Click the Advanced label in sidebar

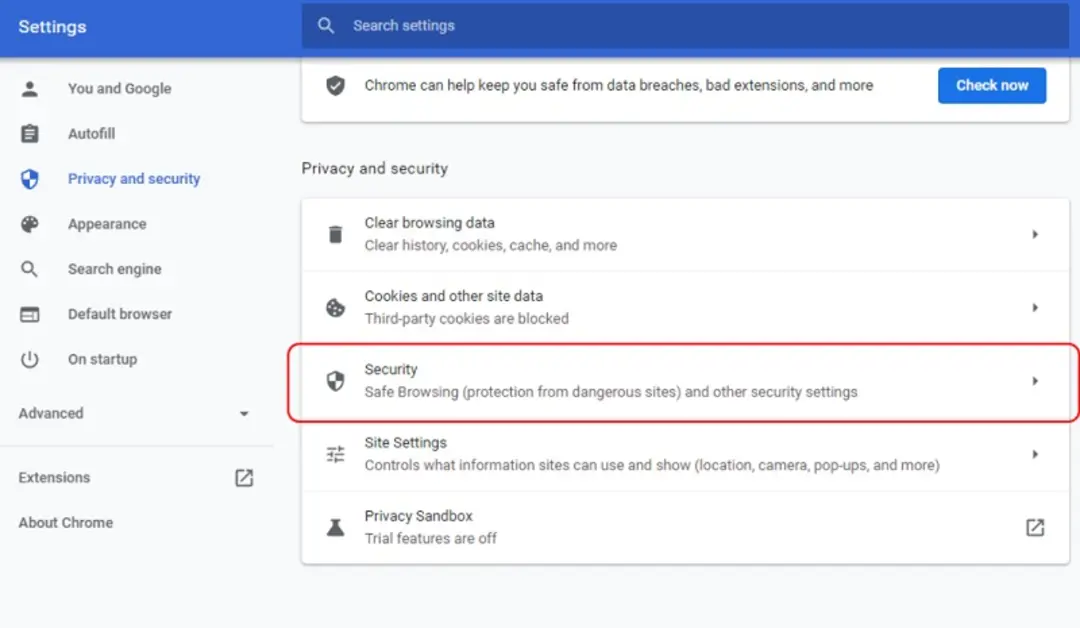pyautogui.click(x=51, y=413)
